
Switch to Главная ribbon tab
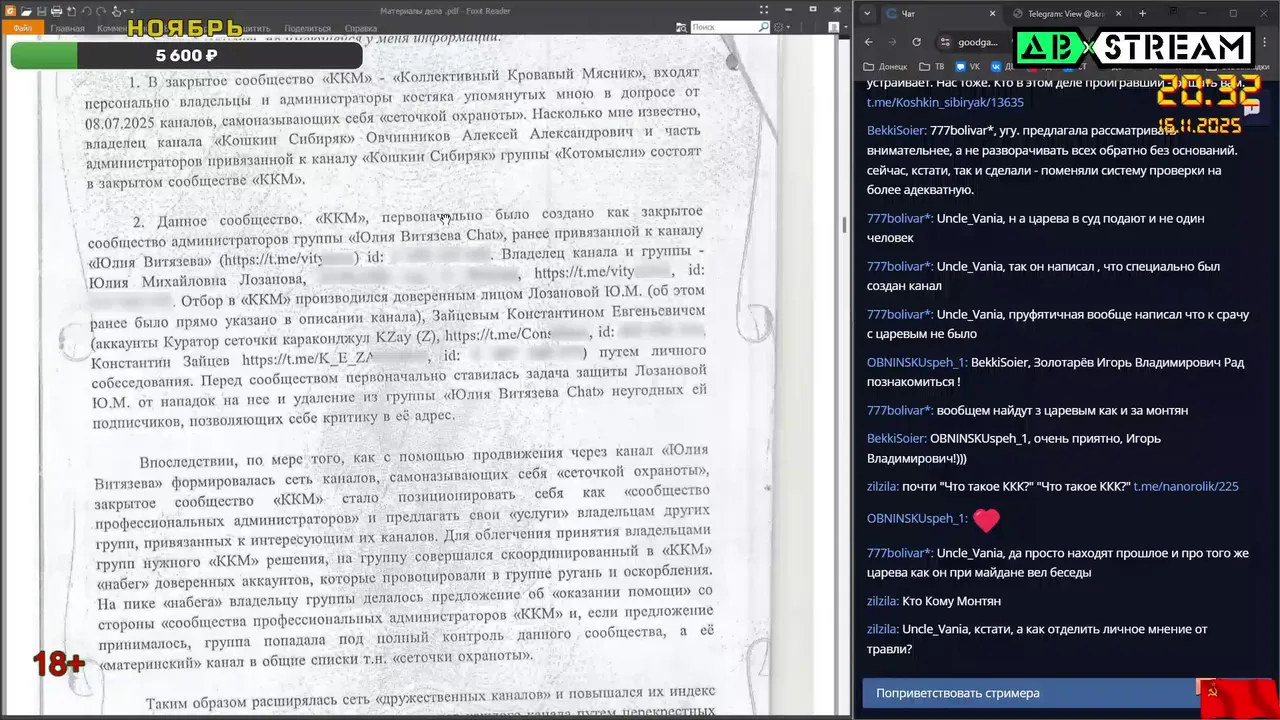tap(68, 28)
